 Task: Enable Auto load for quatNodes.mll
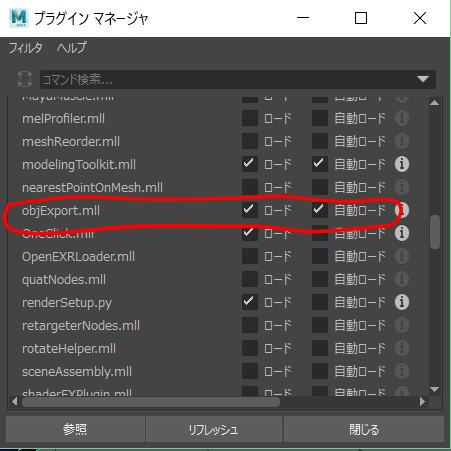[x=320, y=279]
